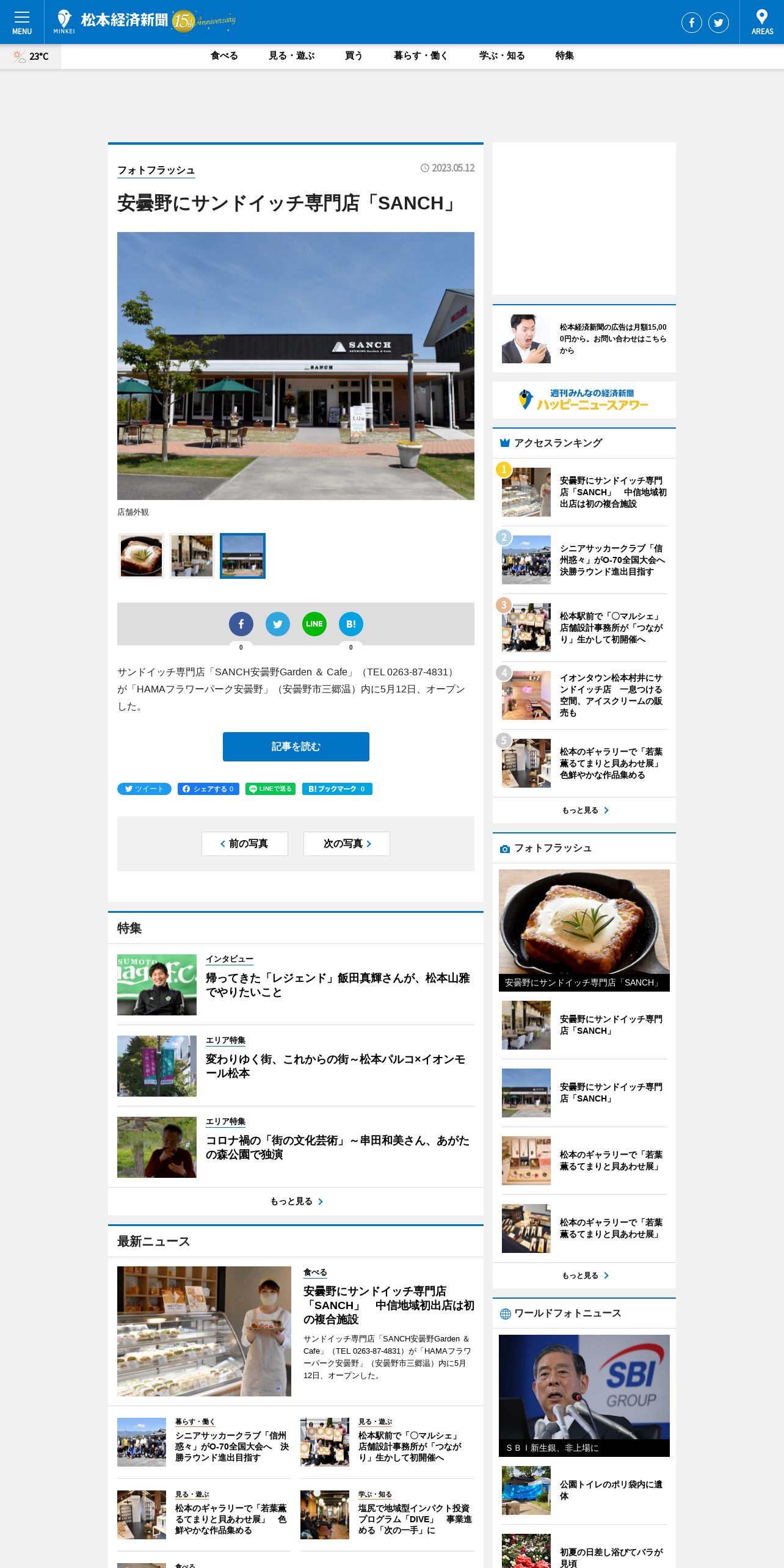Open the 特集 nav menu item

coord(565,56)
